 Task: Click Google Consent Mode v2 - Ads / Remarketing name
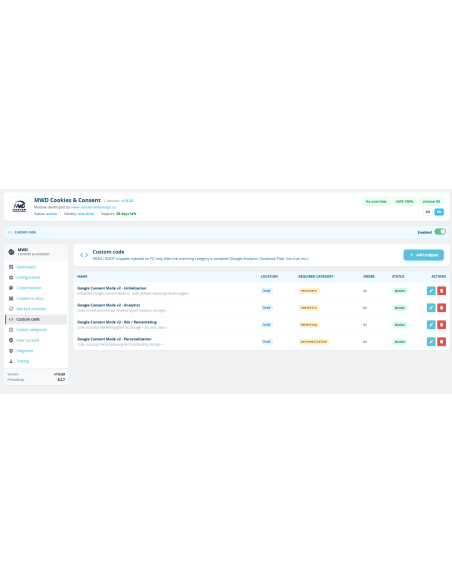click(117, 322)
